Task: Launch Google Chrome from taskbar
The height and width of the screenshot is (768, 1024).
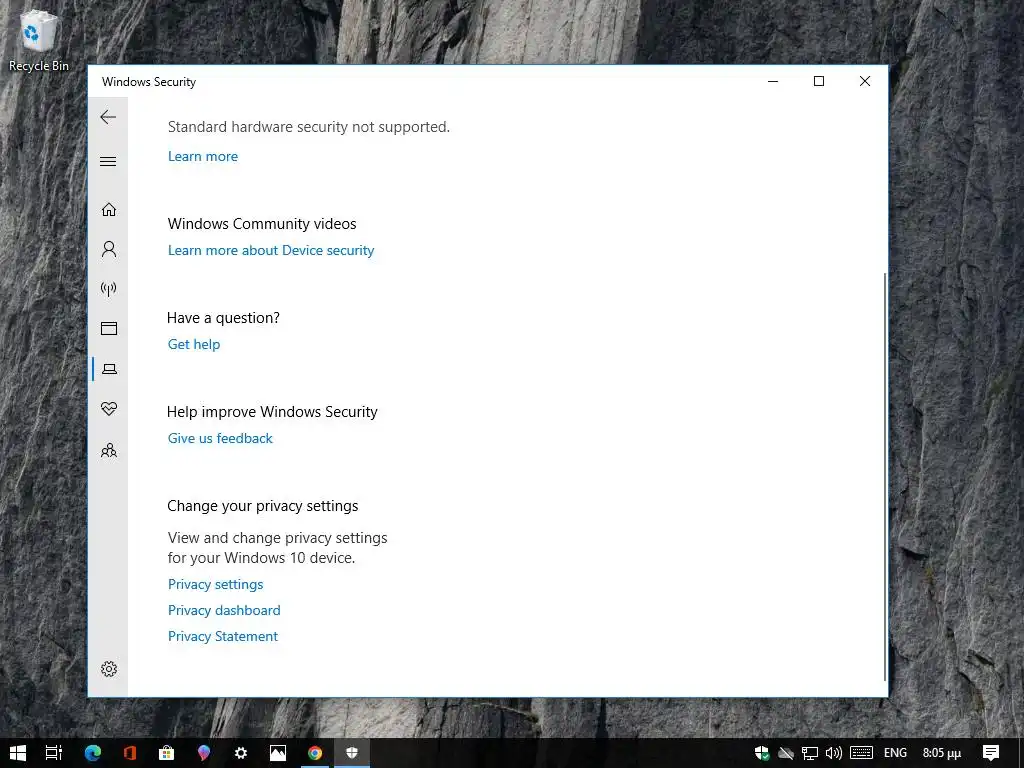Action: pyautogui.click(x=315, y=753)
